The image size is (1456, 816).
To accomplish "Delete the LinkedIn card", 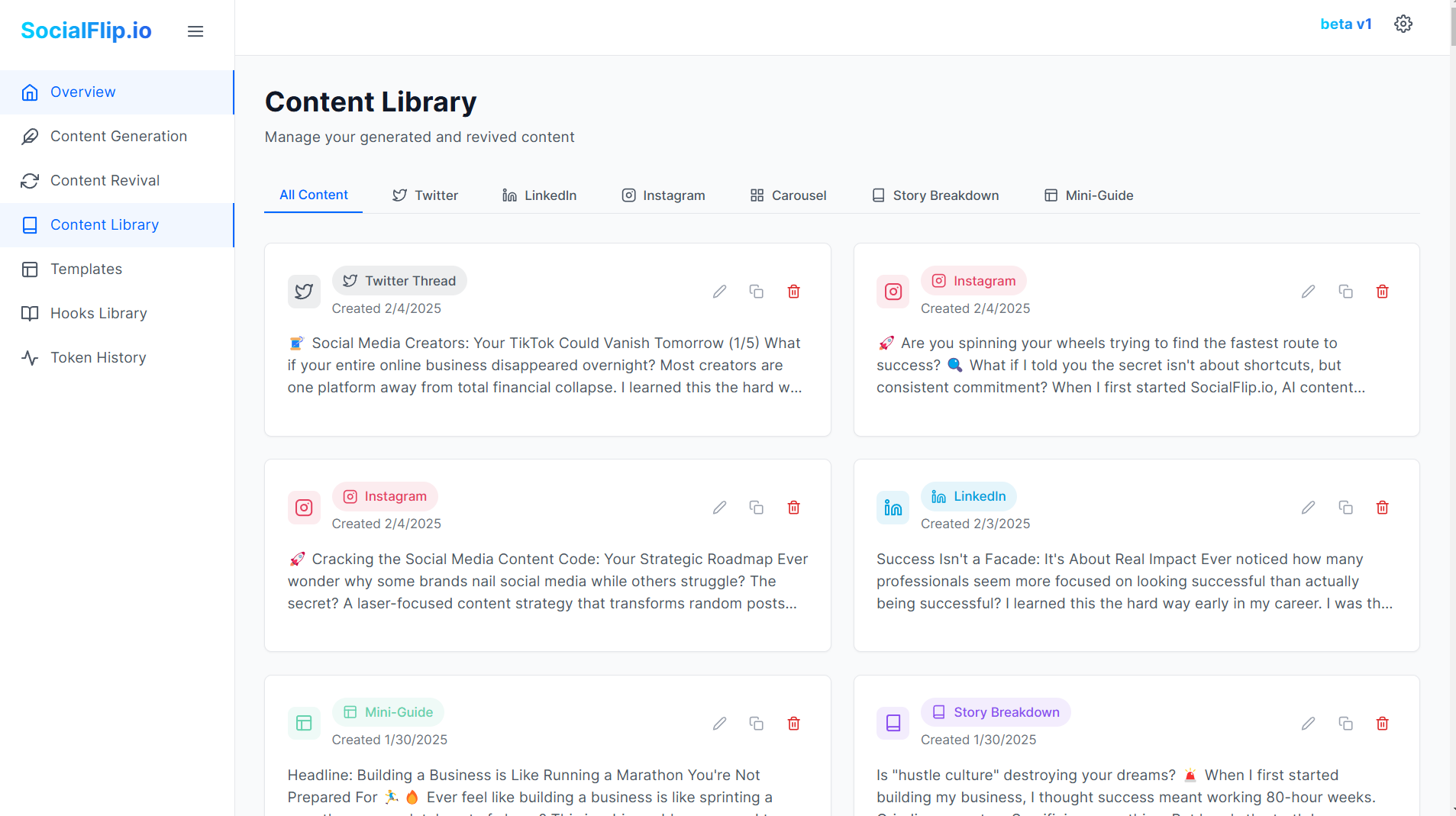I will pos(1383,508).
